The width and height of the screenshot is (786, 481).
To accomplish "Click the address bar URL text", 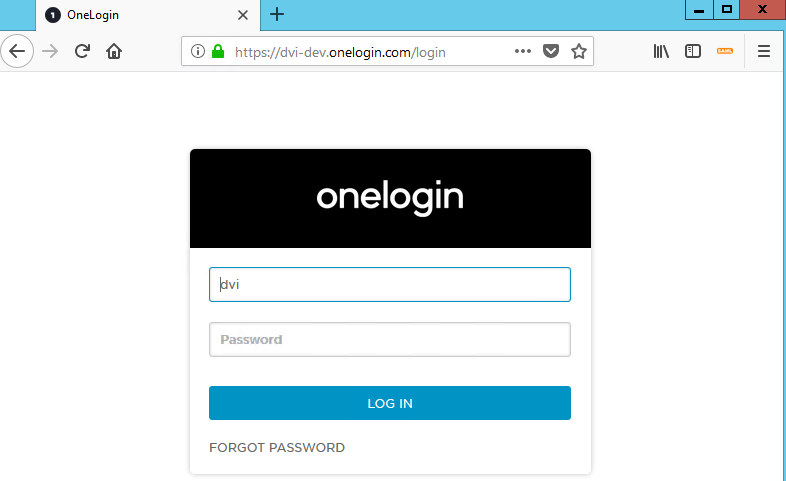I will (x=340, y=52).
